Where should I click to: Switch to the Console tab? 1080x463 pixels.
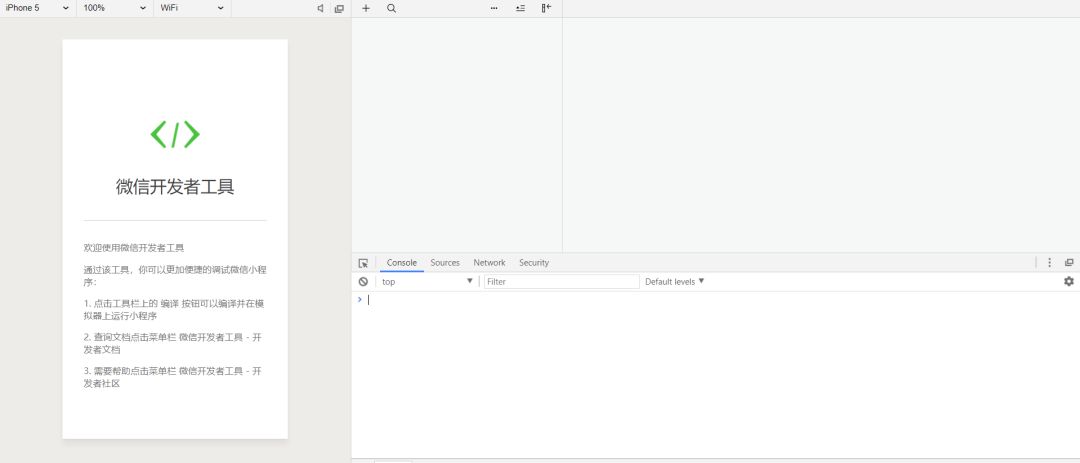[x=402, y=263]
